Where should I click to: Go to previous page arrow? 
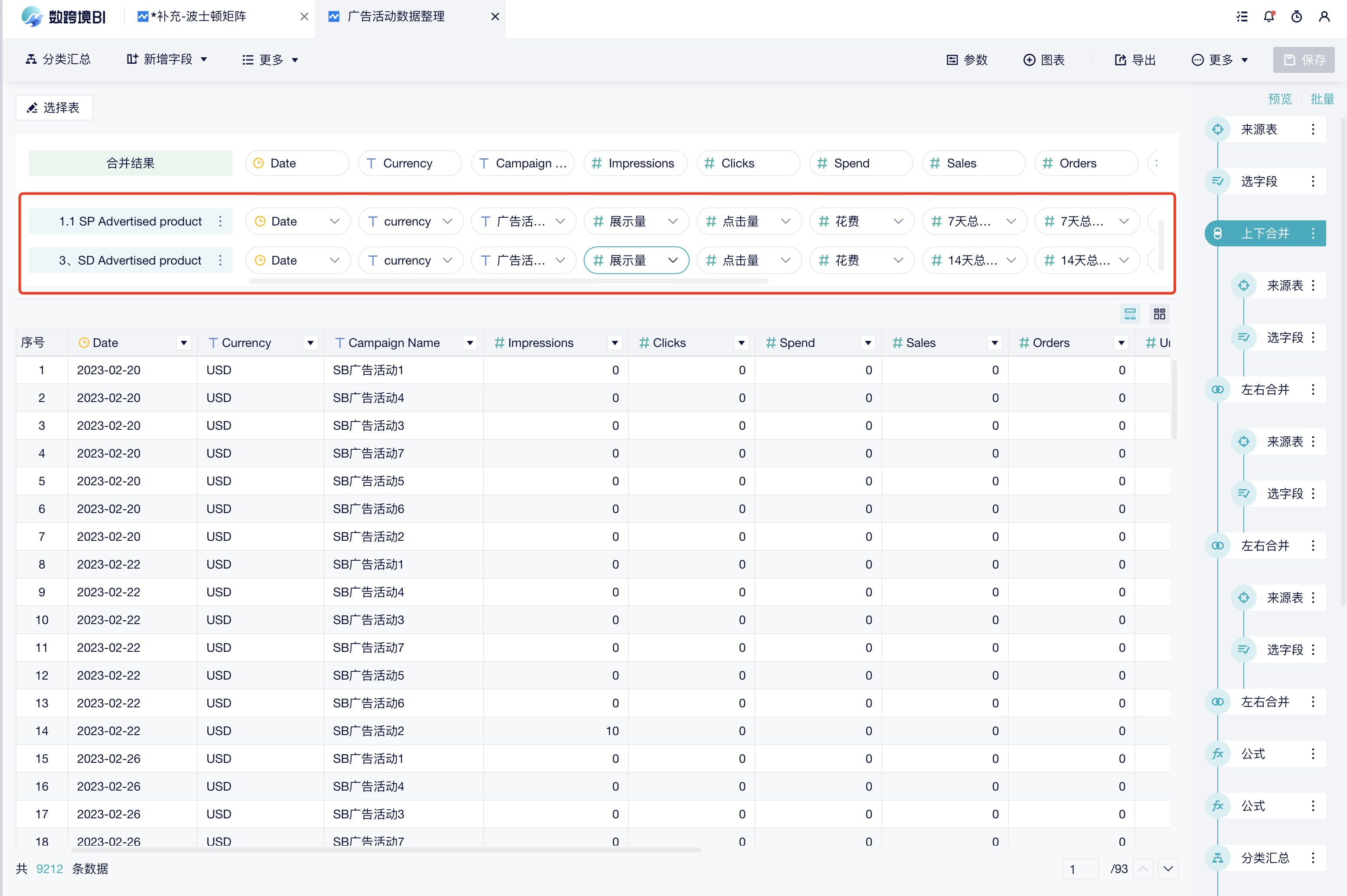tap(1143, 869)
